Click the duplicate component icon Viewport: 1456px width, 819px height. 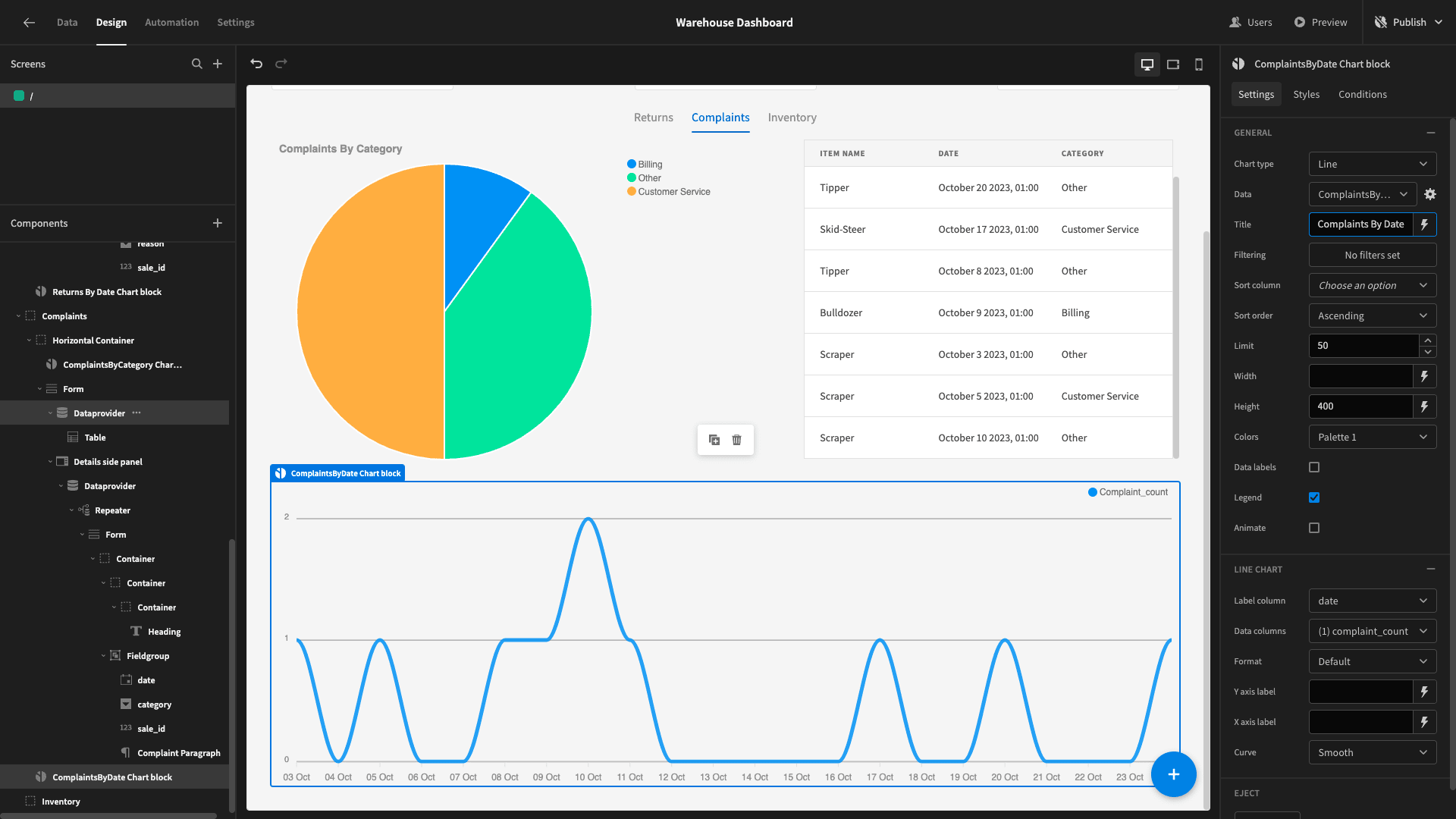714,440
